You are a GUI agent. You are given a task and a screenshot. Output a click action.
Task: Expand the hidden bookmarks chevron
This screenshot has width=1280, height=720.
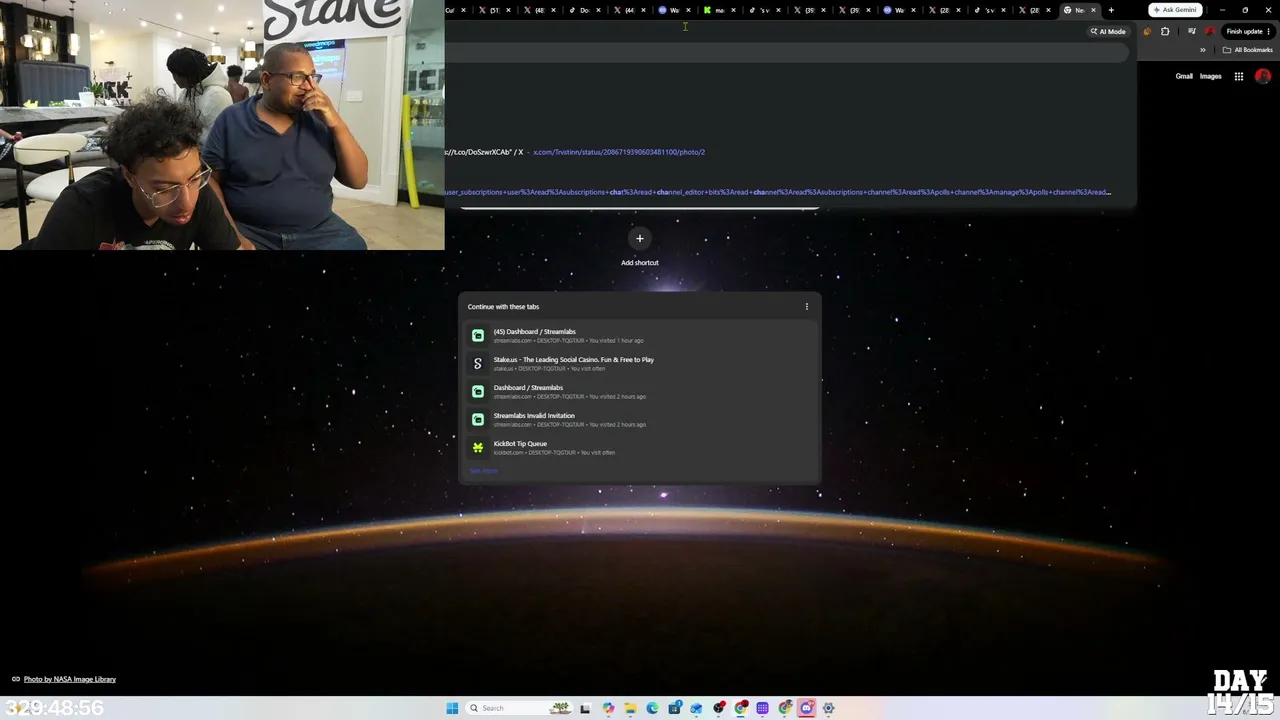(1203, 50)
